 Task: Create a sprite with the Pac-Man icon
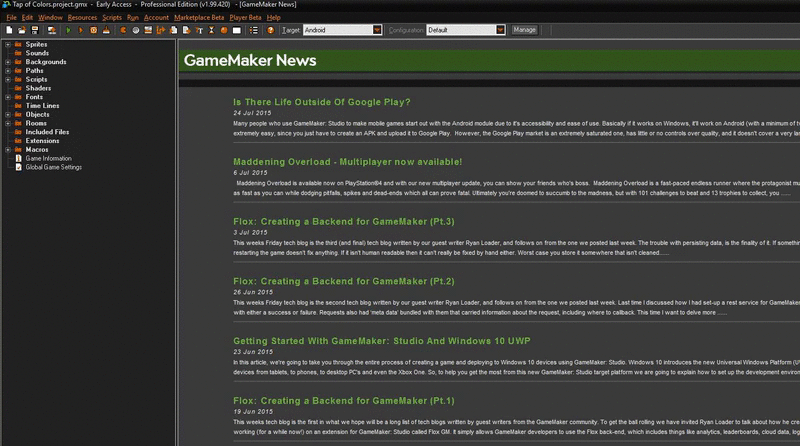tap(123, 30)
